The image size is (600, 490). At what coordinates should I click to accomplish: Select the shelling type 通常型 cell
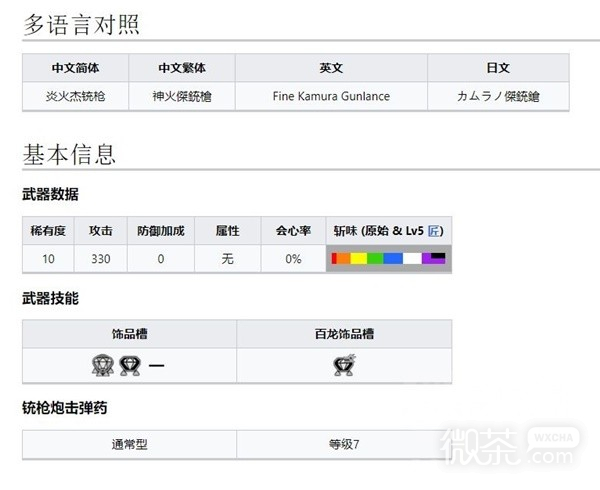129,444
